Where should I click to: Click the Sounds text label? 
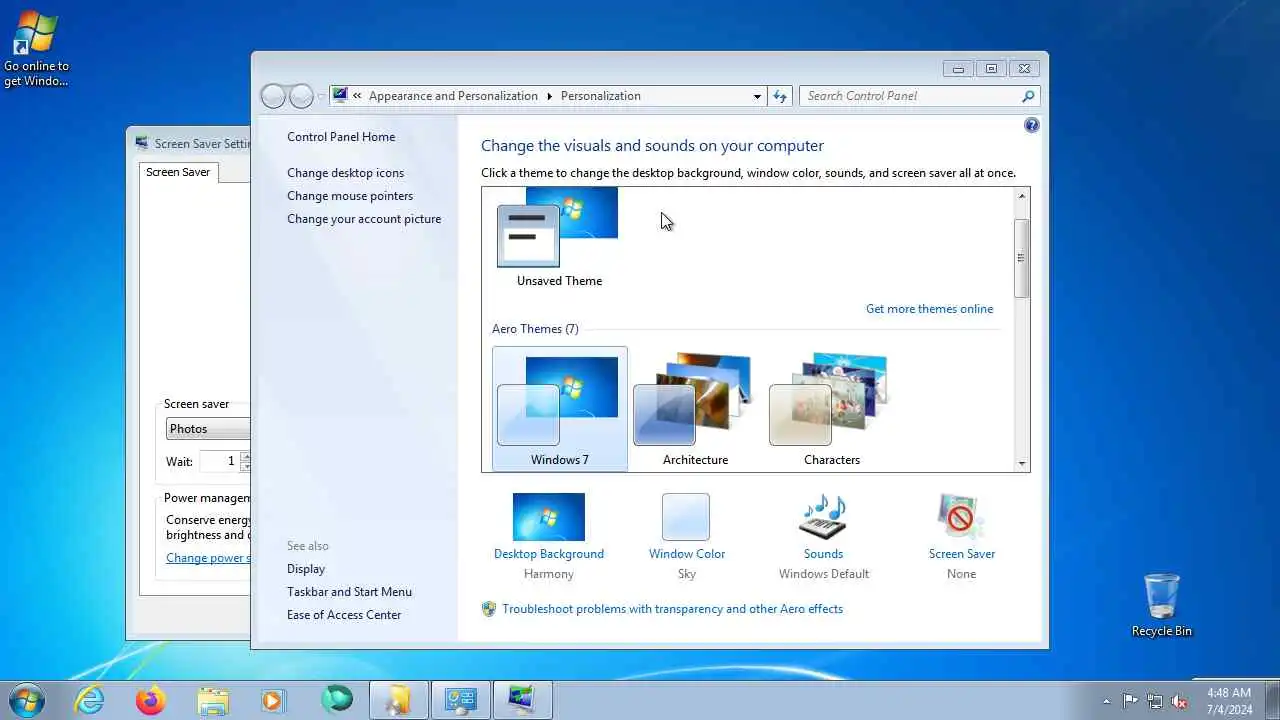[x=823, y=554]
